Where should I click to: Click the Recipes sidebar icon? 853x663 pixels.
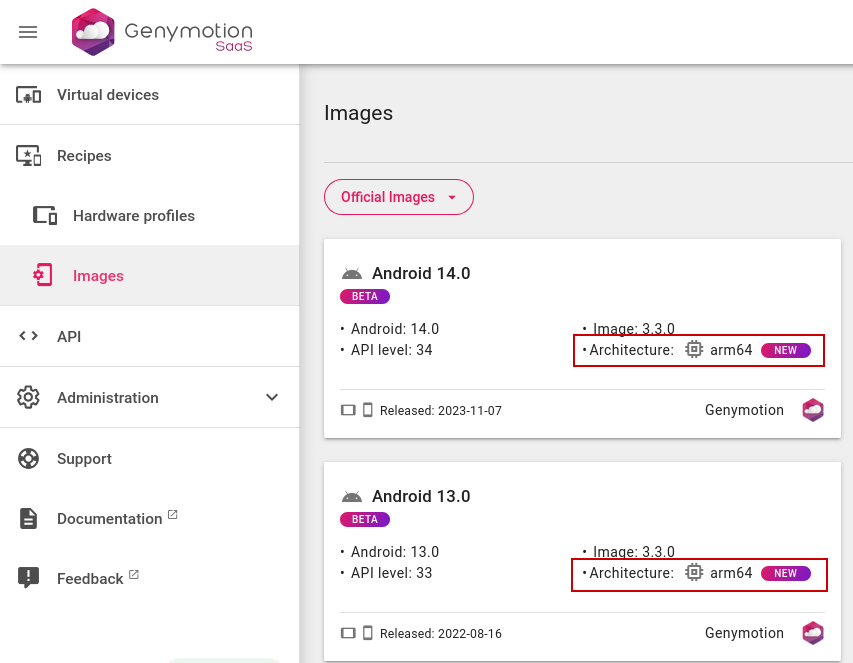click(28, 156)
